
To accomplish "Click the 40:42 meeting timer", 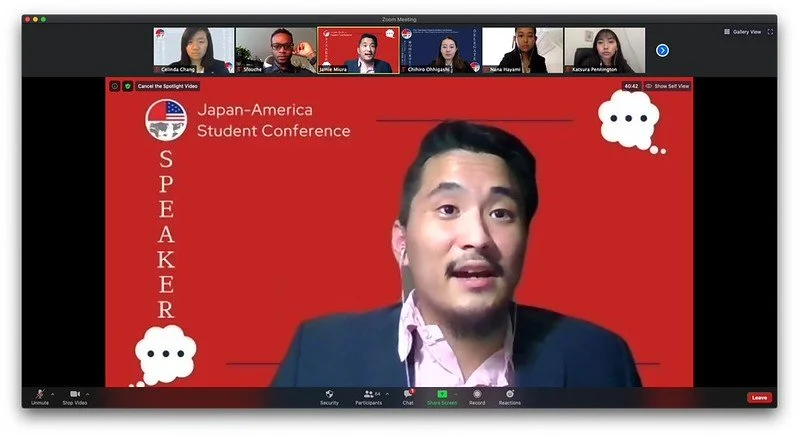I will 631,86.
